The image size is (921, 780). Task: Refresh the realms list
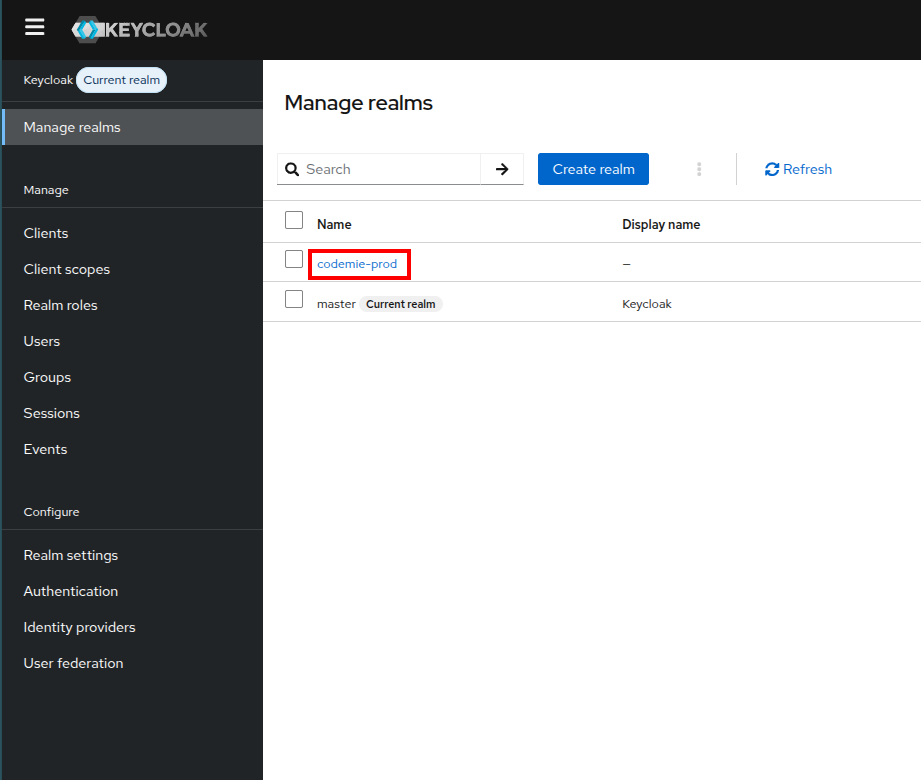(798, 169)
